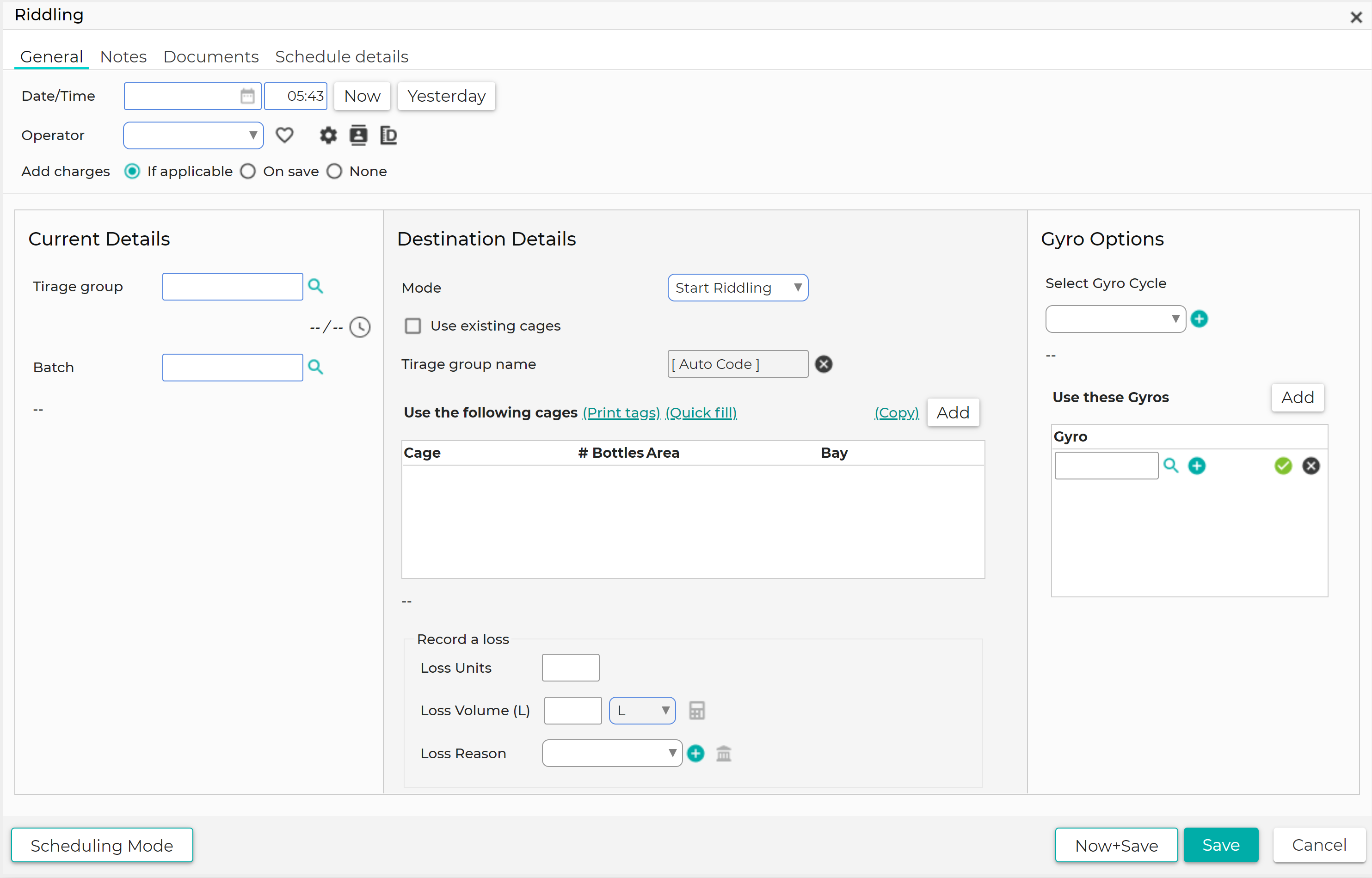Add a new Loss Reason with plus icon
The width and height of the screenshot is (1372, 878).
pos(695,753)
